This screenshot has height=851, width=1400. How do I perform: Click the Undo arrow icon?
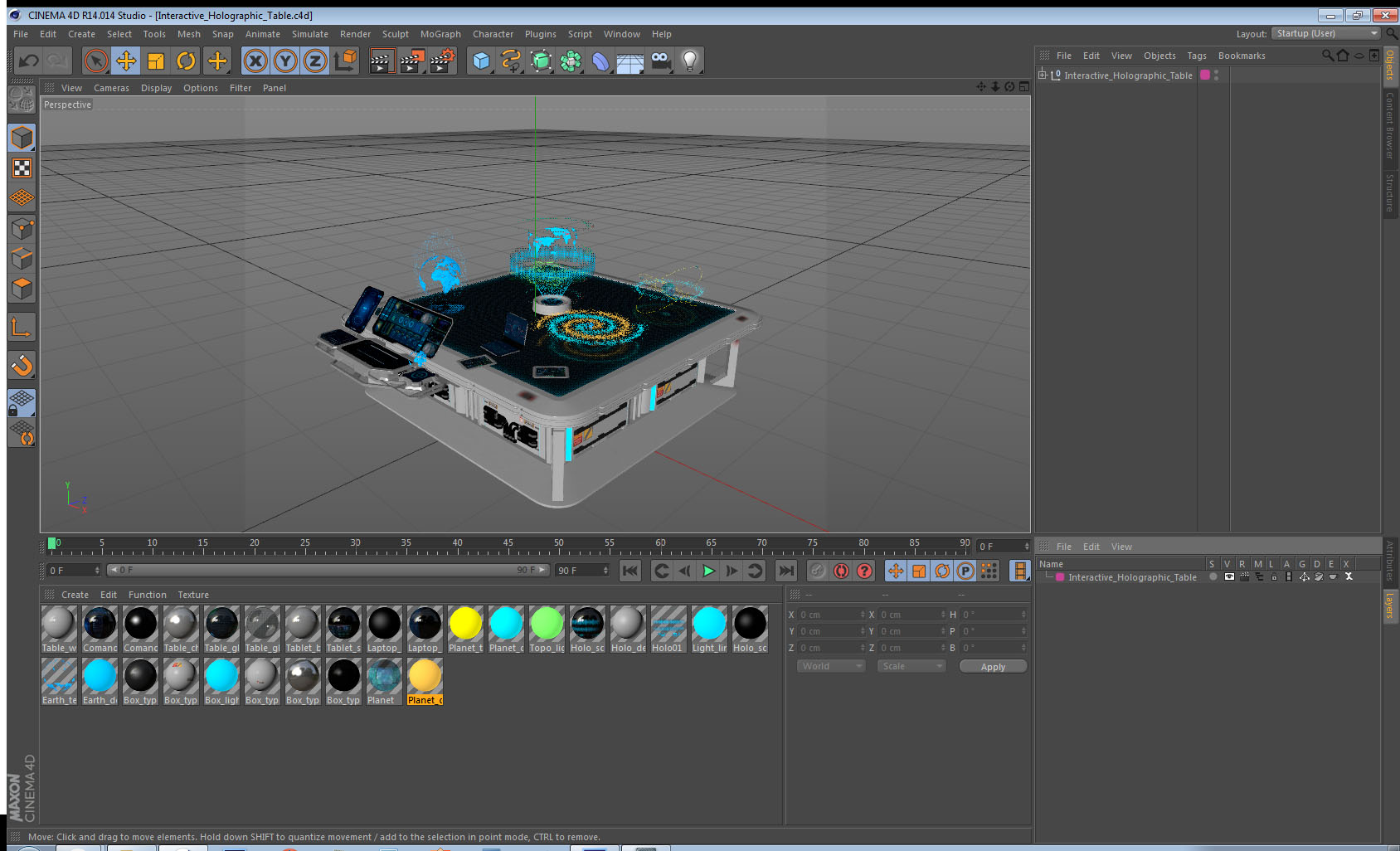[x=28, y=61]
